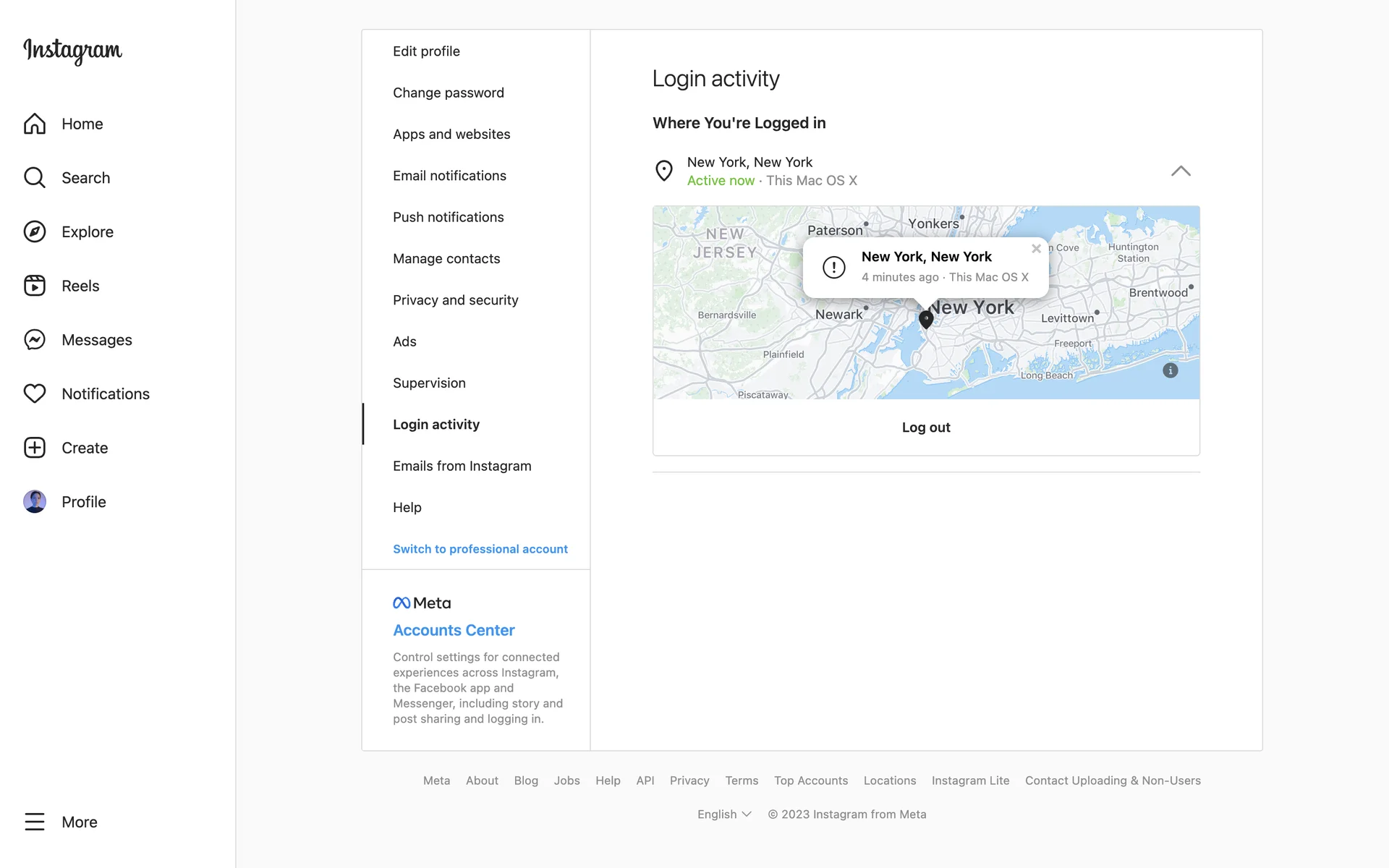Select Privacy and security settings
Image resolution: width=1389 pixels, height=868 pixels.
click(x=455, y=300)
